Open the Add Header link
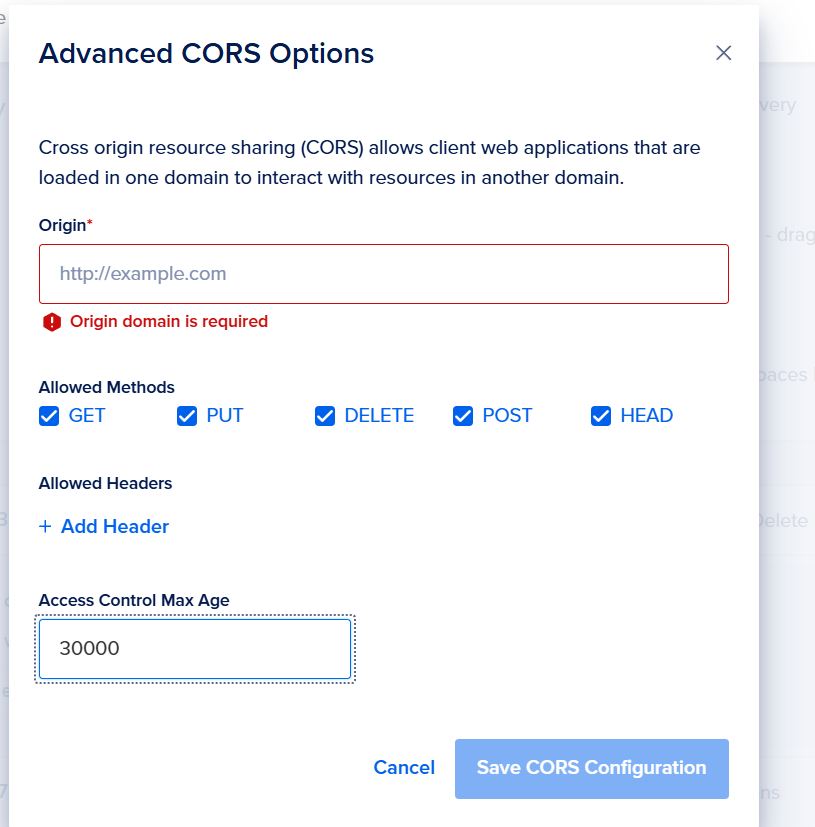This screenshot has height=827, width=815. [115, 527]
